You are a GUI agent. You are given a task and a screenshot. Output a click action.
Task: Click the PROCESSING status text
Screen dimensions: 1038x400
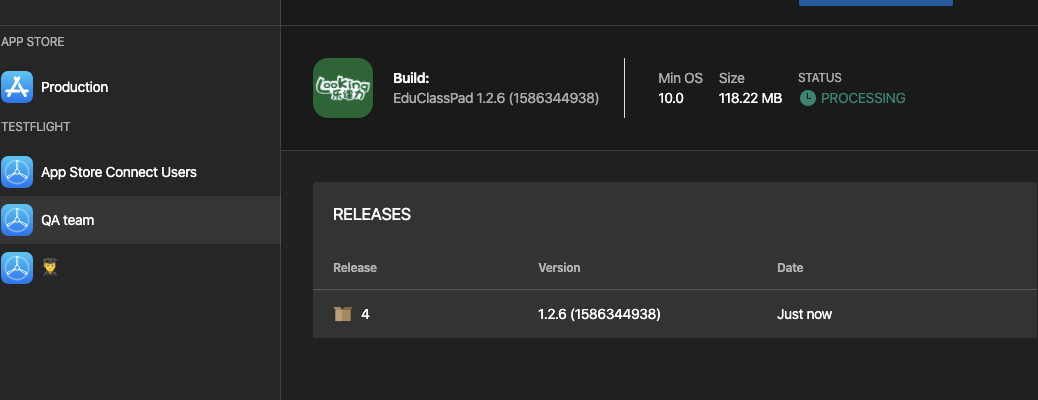[x=862, y=98]
